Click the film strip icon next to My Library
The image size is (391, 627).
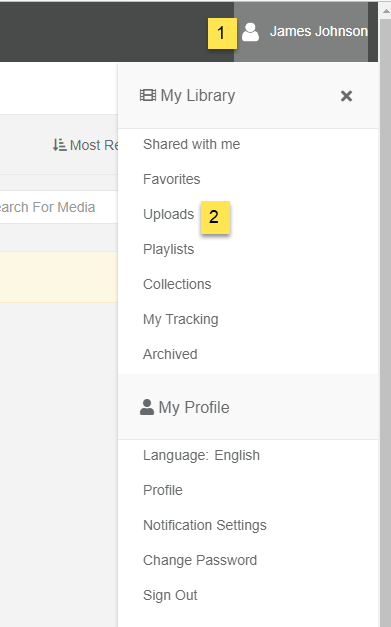click(x=148, y=95)
